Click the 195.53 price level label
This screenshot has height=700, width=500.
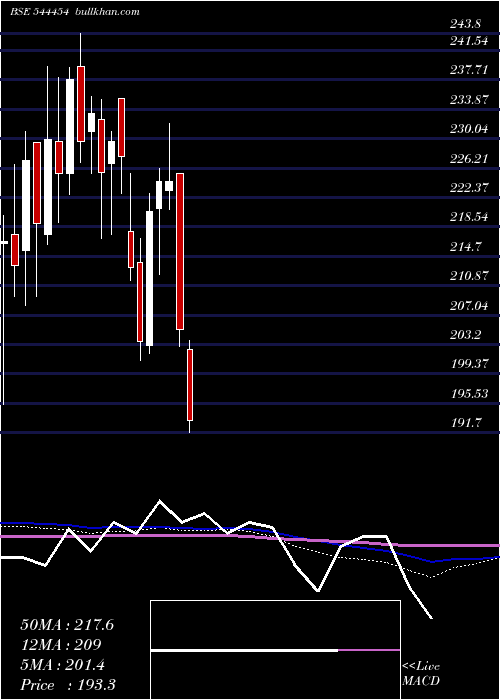[x=469, y=394]
